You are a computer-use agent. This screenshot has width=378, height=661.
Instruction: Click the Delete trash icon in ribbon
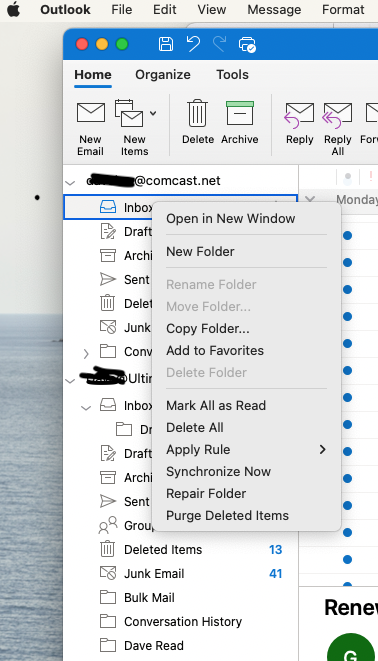tap(198, 113)
